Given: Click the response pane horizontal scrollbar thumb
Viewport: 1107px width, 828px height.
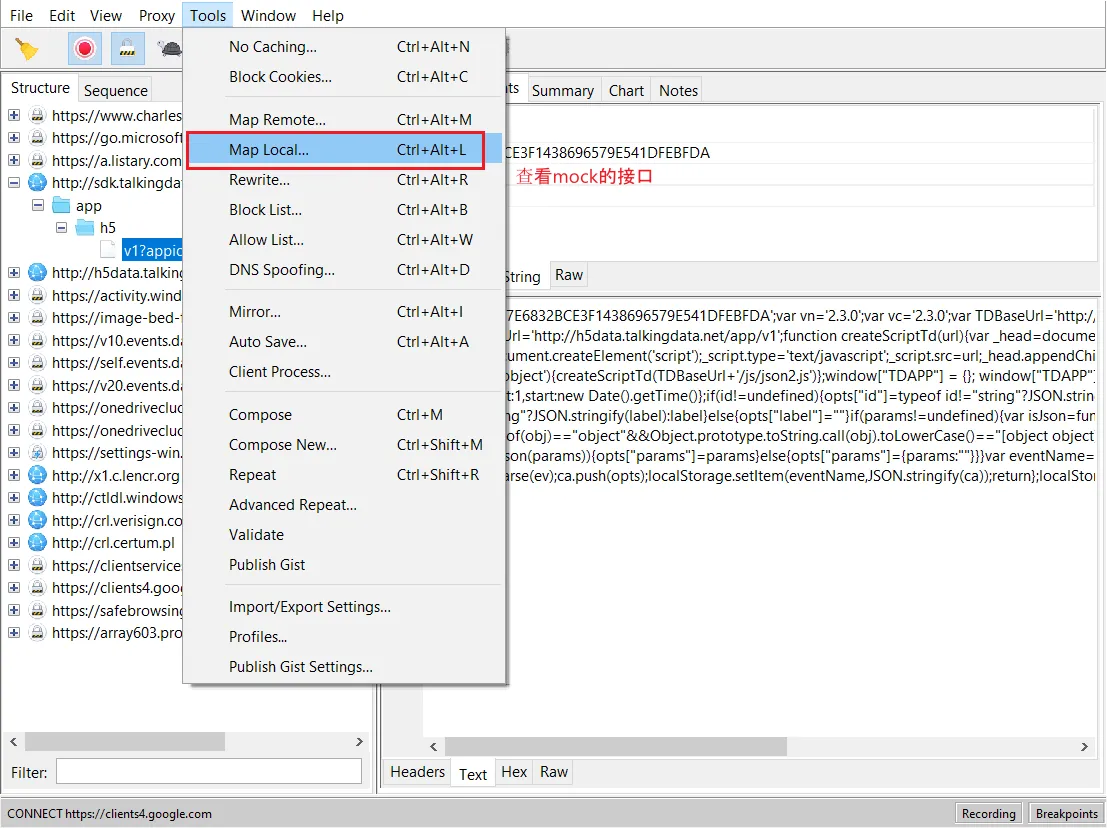Looking at the screenshot, I should pos(616,747).
